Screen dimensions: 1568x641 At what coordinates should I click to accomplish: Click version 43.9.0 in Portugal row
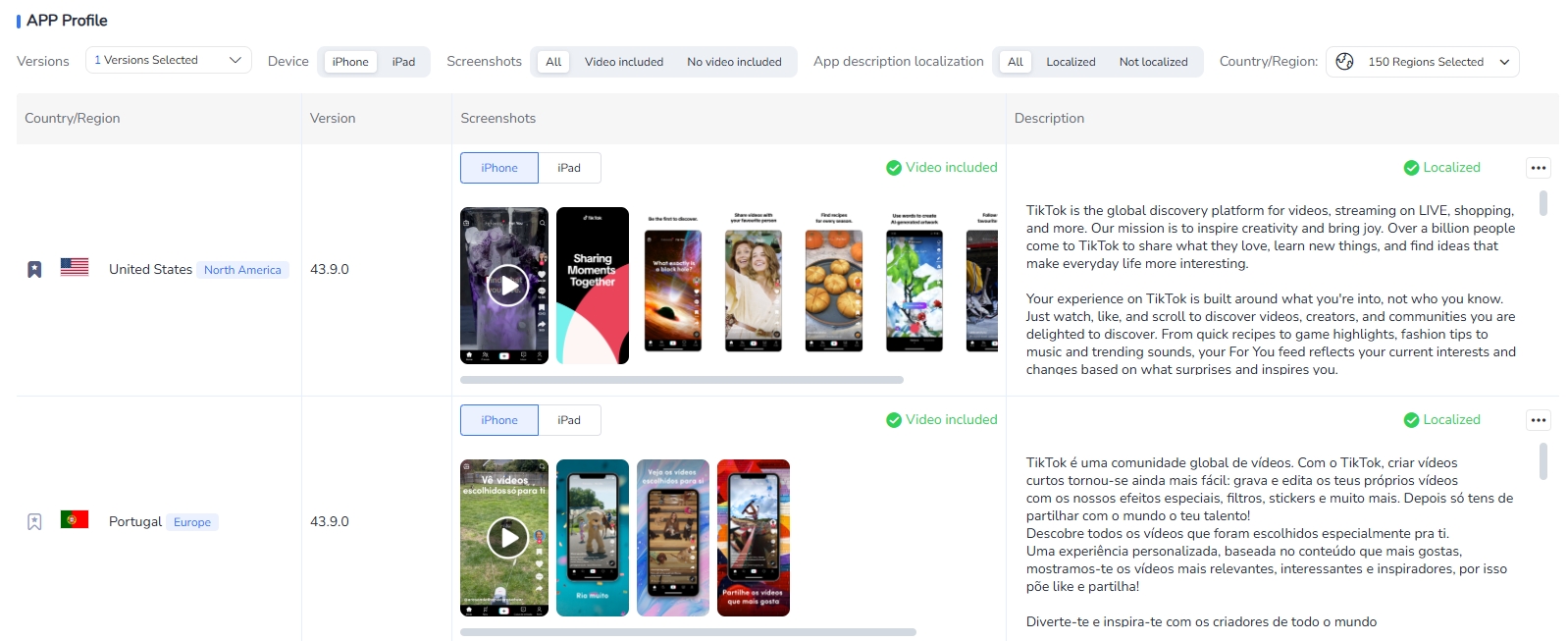point(330,521)
